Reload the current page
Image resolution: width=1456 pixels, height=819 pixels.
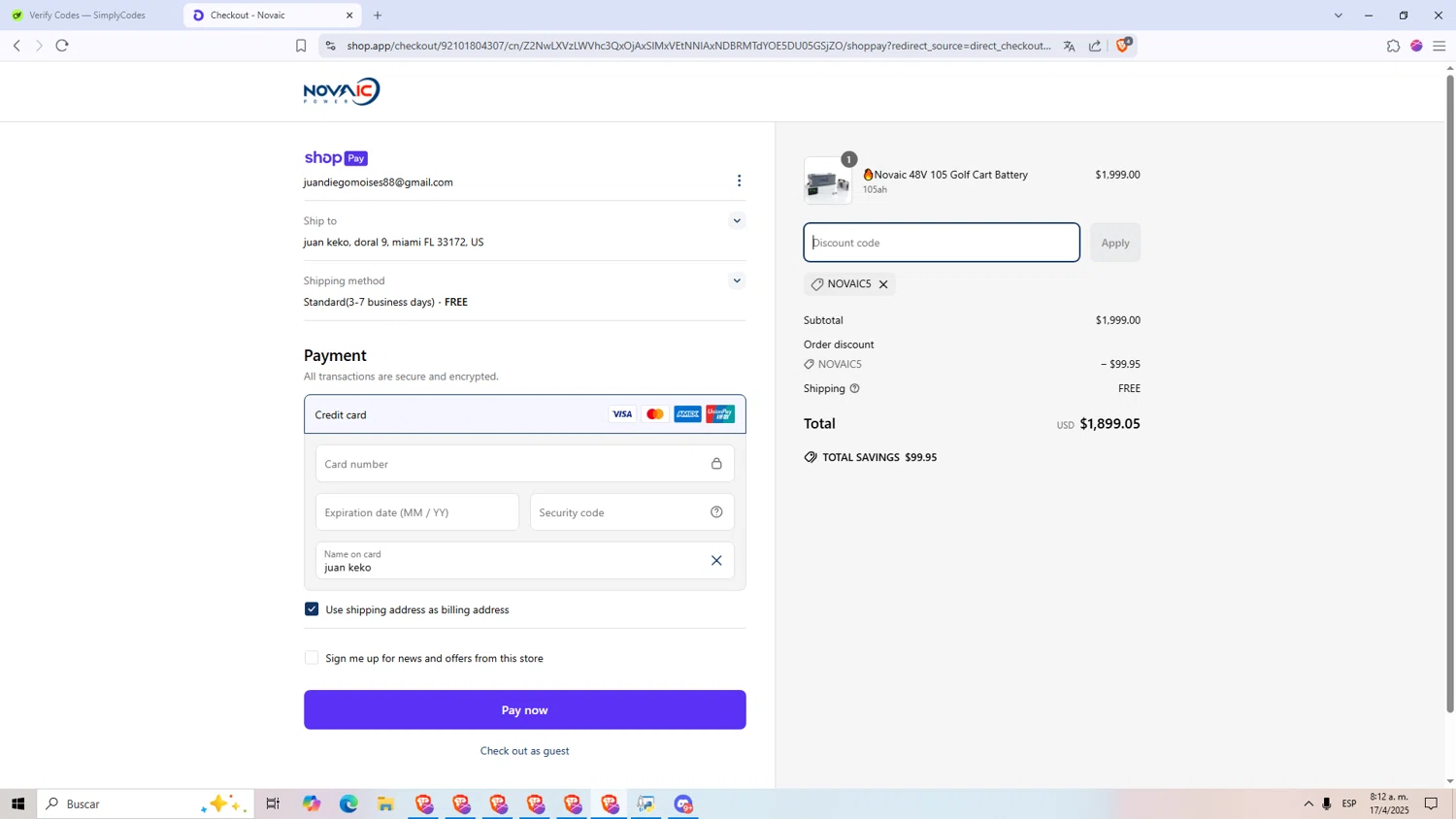tap(62, 46)
